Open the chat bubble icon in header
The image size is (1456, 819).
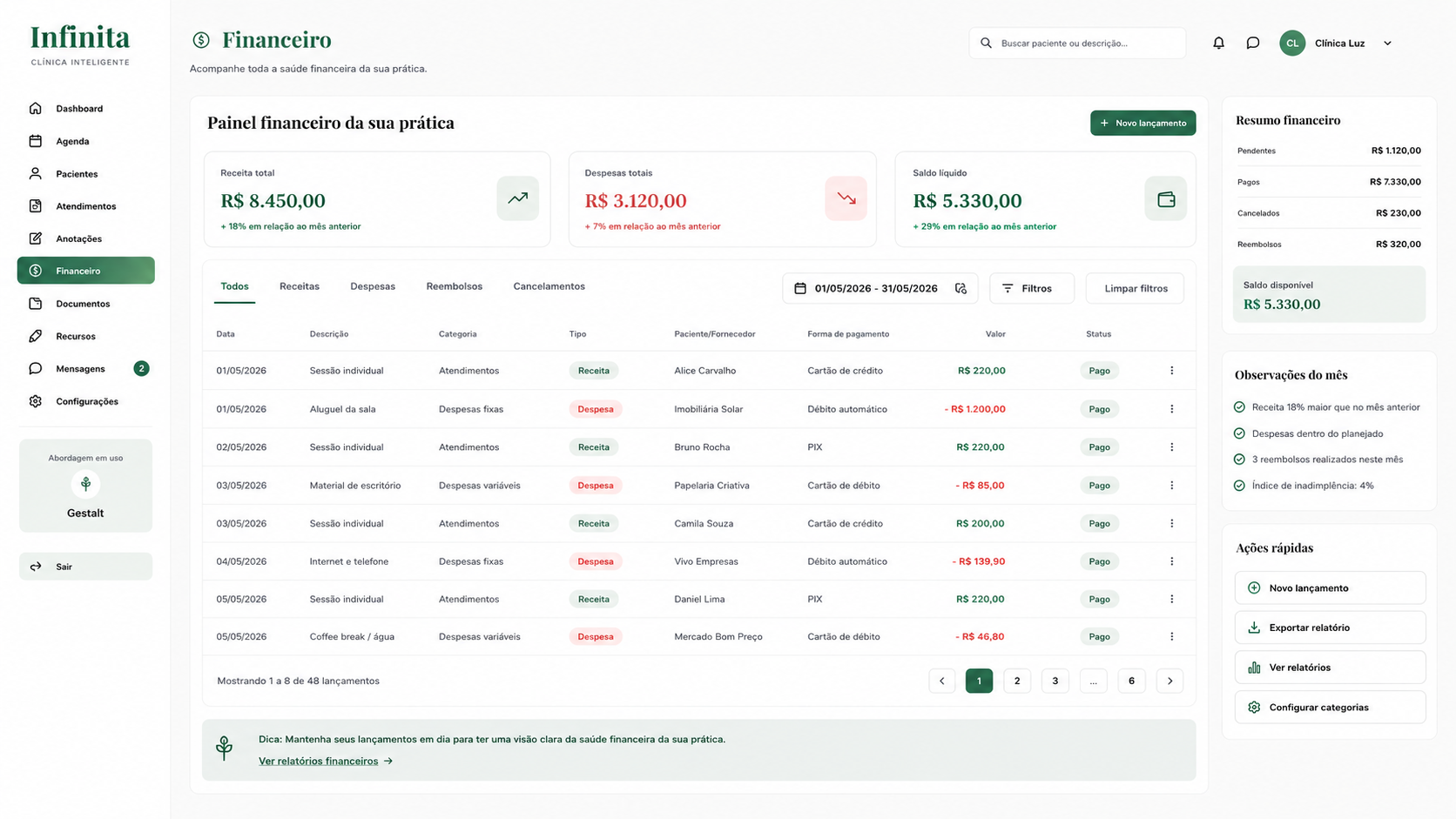(1252, 43)
